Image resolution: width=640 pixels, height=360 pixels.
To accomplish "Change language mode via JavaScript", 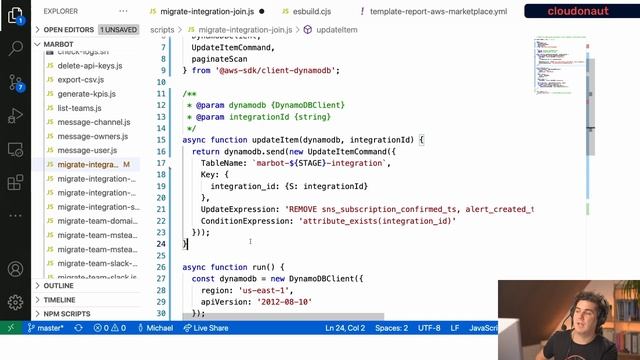I will coord(483,328).
